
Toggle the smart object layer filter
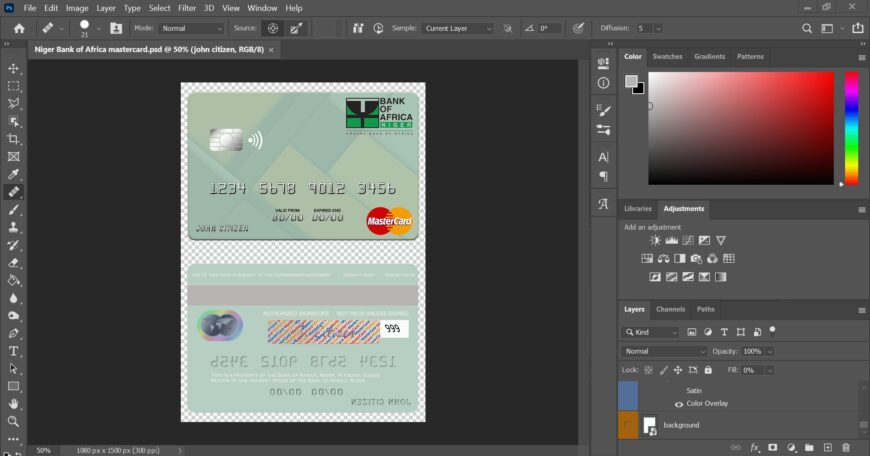pyautogui.click(x=757, y=332)
